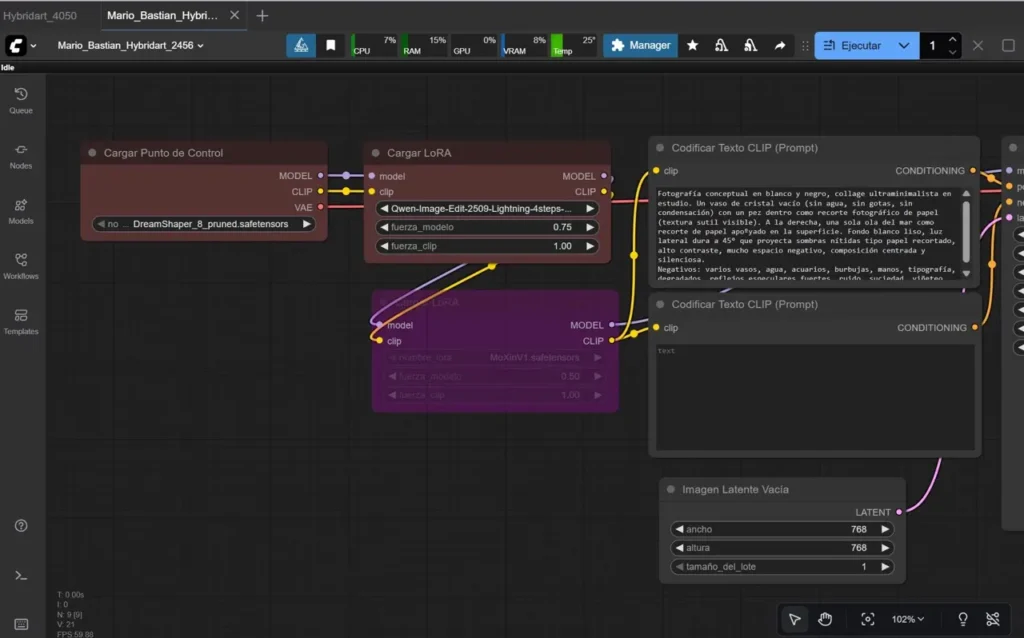
Task: Open the Templates sidebar panel
Action: (x=21, y=320)
